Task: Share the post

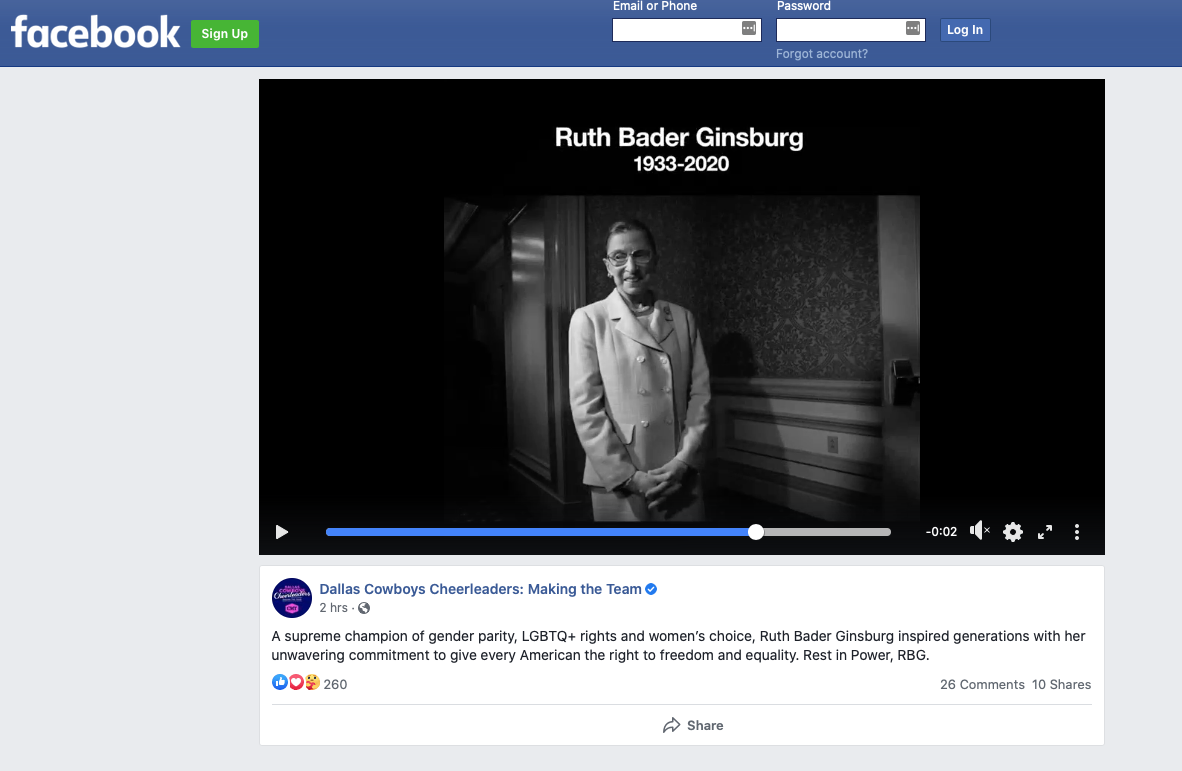Action: point(693,725)
